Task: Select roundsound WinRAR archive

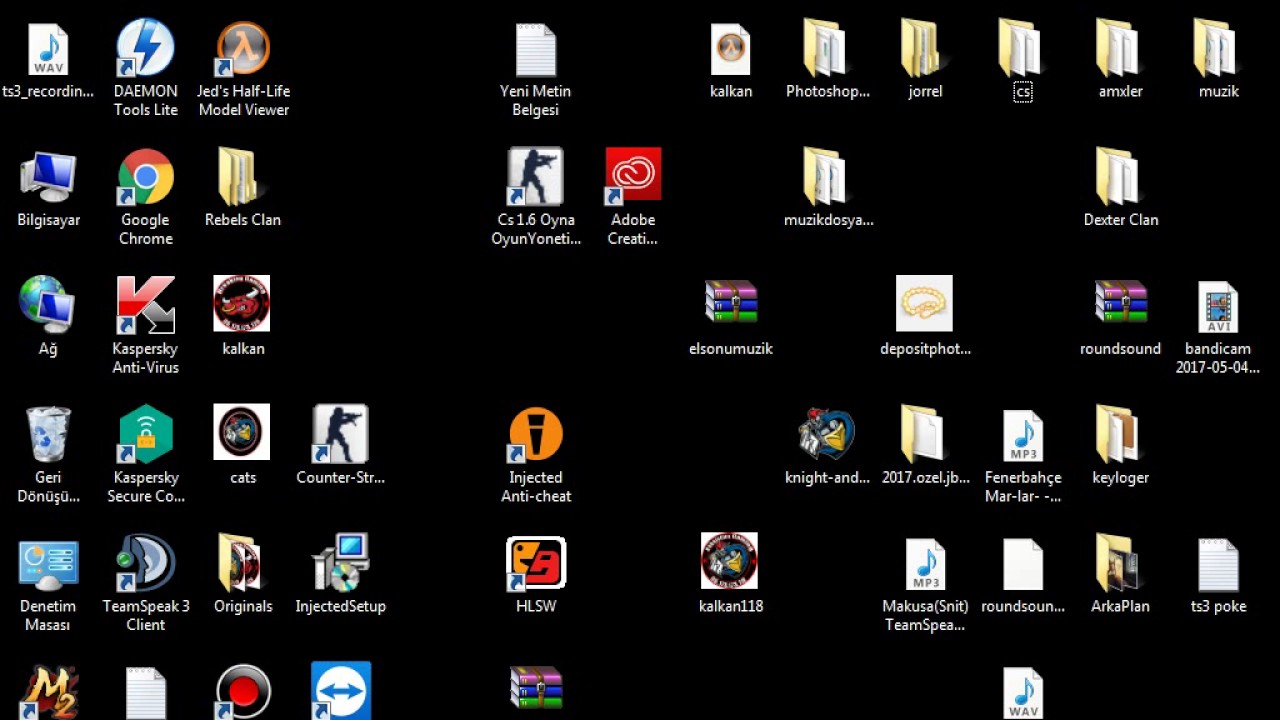Action: [1120, 302]
